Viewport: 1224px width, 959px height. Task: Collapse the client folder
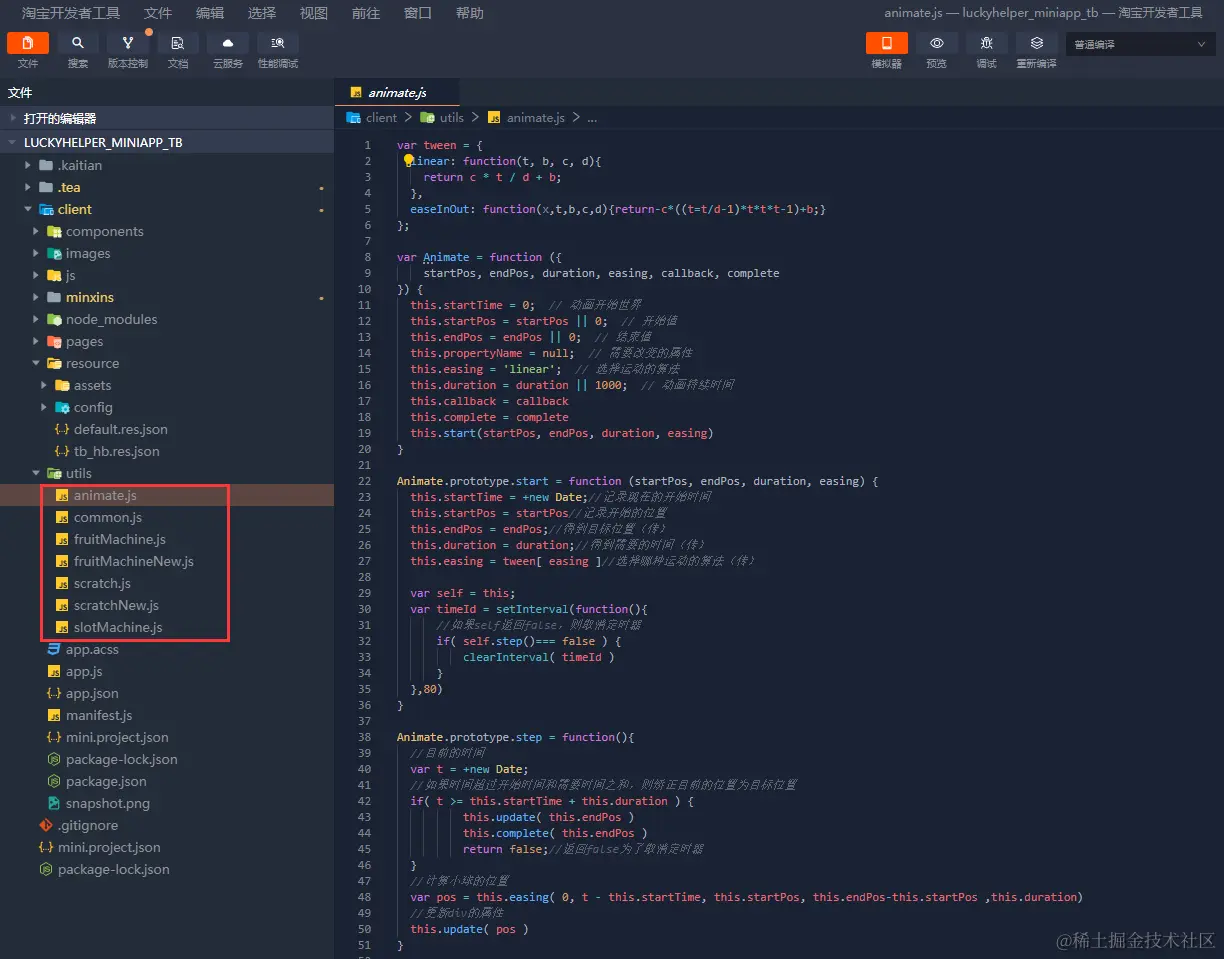pyautogui.click(x=166, y=209)
